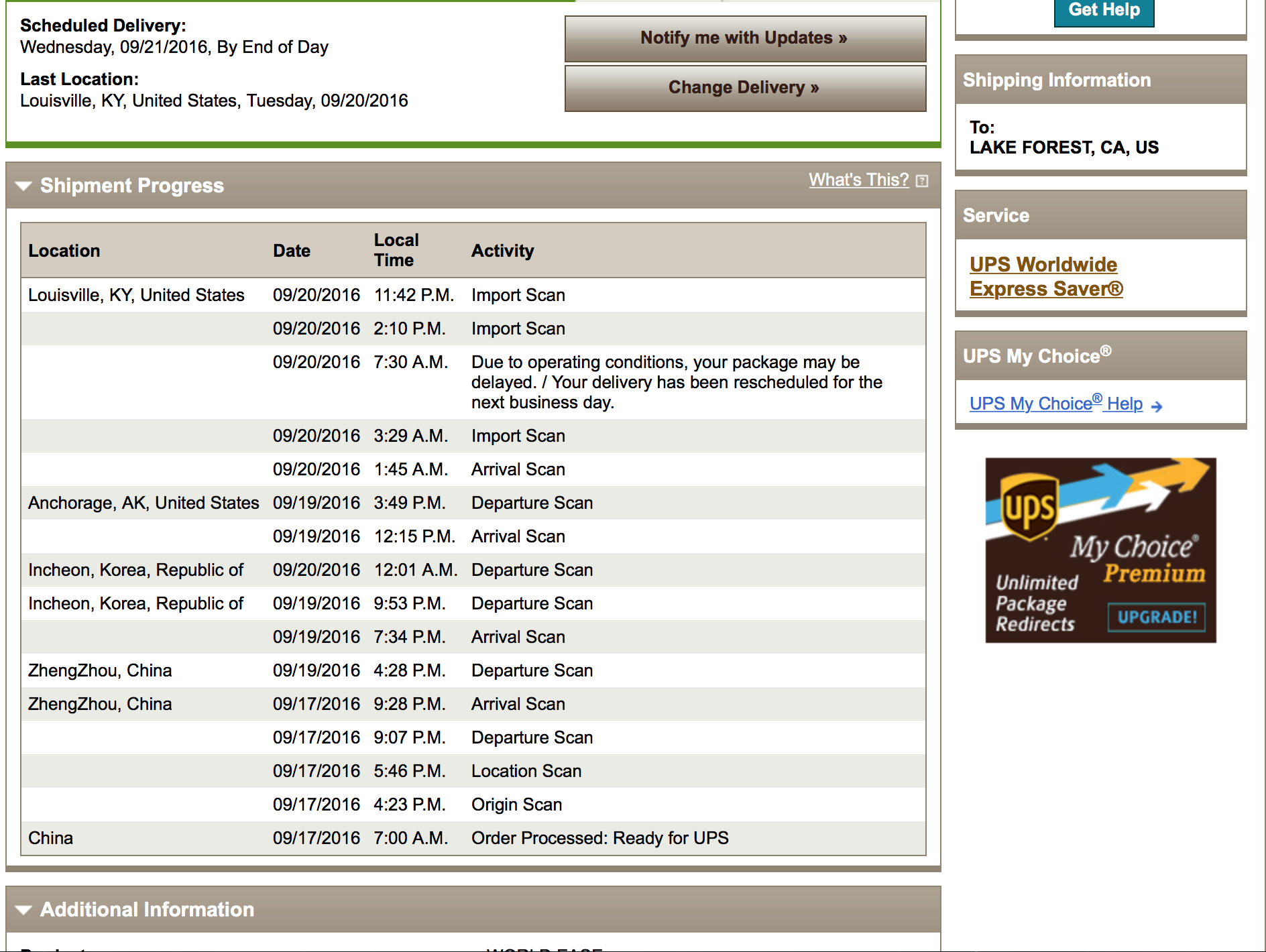Click the delayed delivery message text
The image size is (1266, 952).
(677, 382)
